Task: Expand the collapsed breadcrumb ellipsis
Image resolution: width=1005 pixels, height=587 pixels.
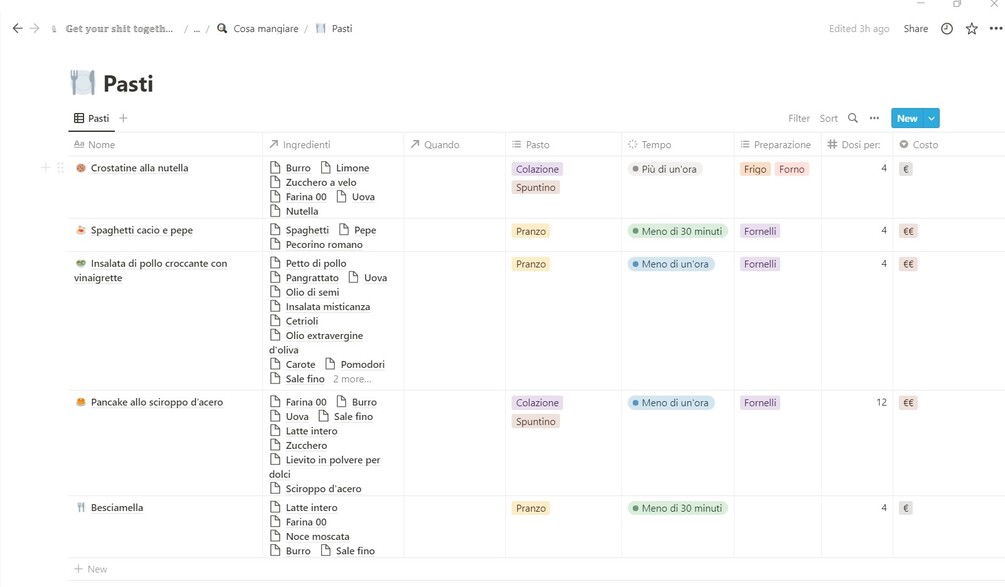Action: pos(197,29)
